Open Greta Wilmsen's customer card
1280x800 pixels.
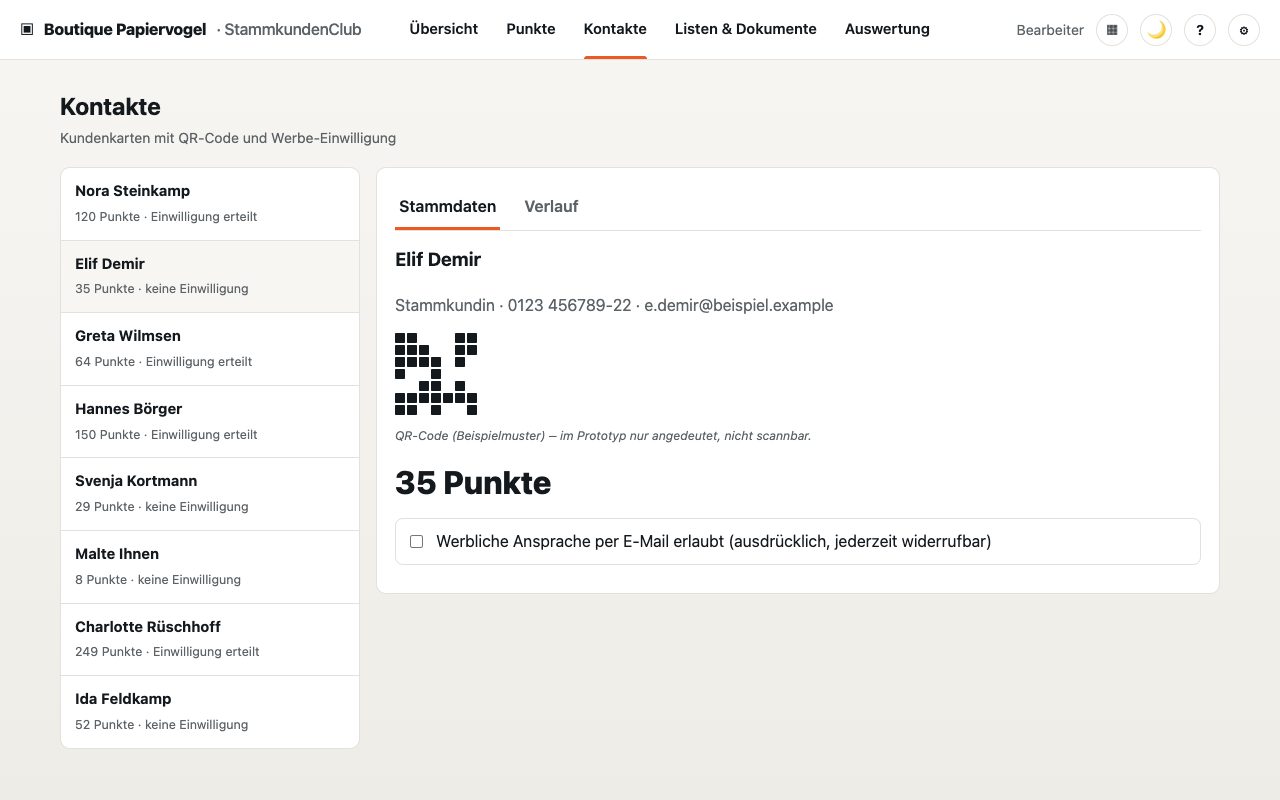click(x=210, y=349)
